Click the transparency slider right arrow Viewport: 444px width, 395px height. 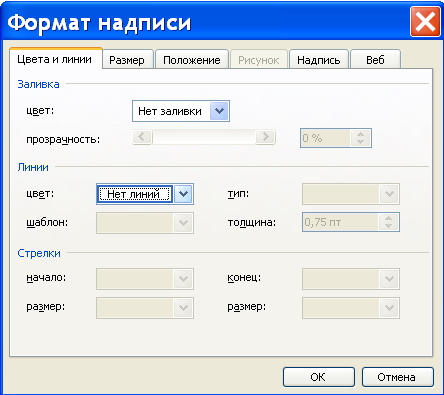(266, 137)
